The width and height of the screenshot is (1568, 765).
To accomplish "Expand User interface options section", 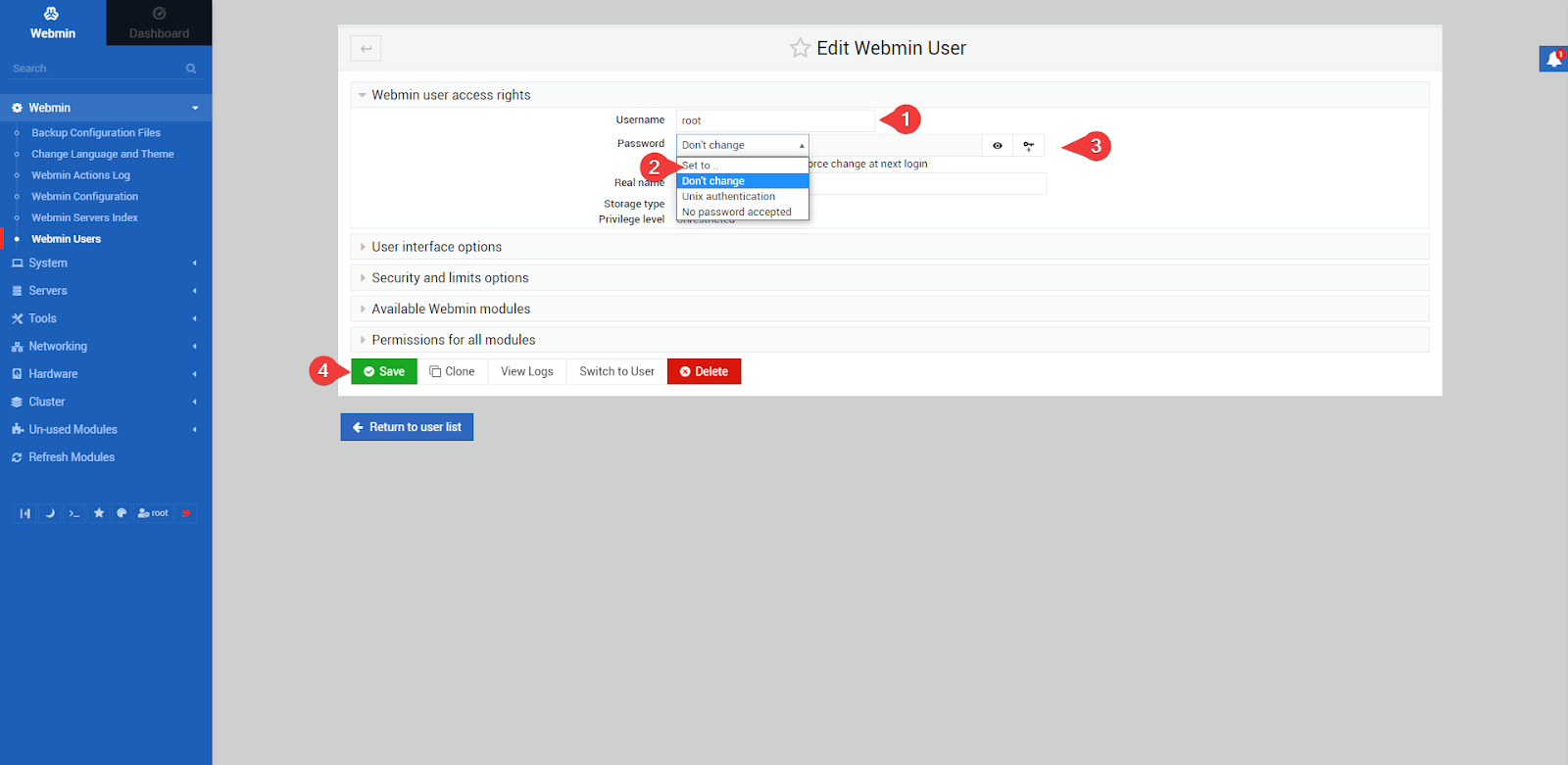I will click(x=890, y=247).
